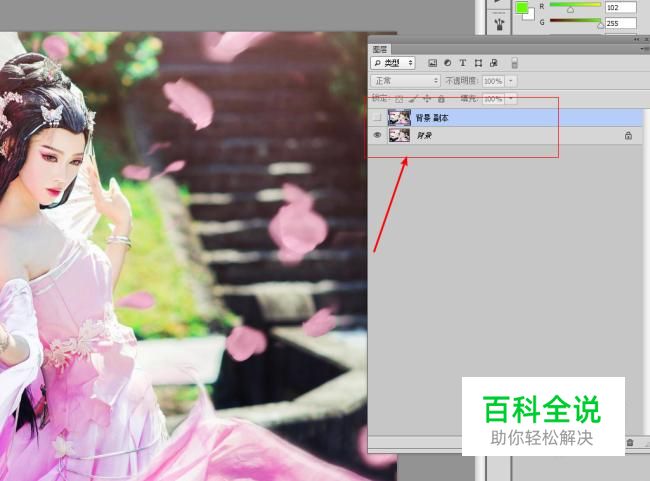
Task: Show the 背景 副本 layer visibility
Action: pos(377,118)
